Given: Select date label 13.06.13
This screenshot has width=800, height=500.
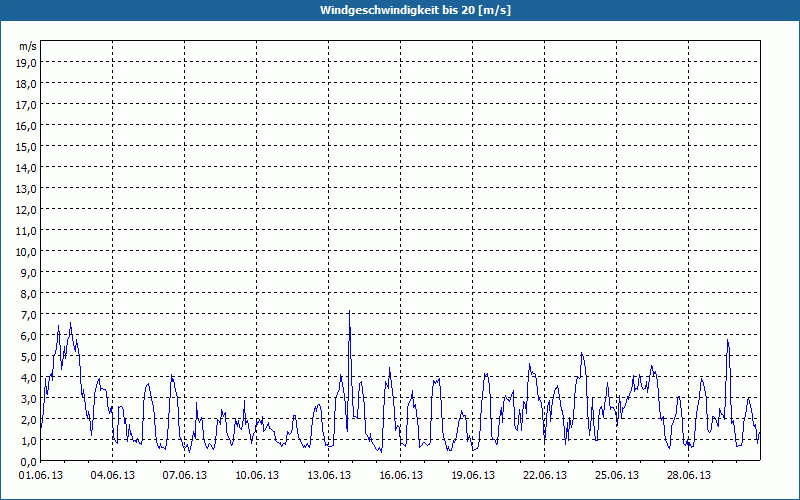Looking at the screenshot, I should coord(329,476).
